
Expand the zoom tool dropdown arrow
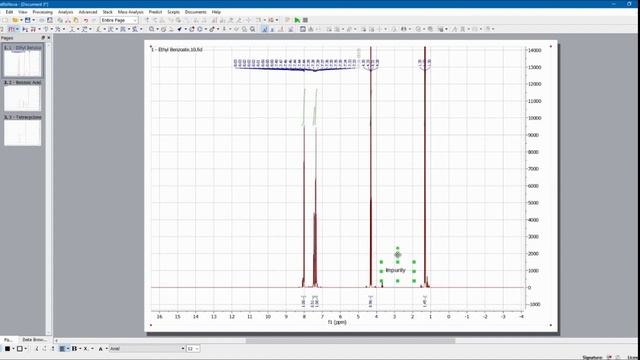tap(157, 29)
